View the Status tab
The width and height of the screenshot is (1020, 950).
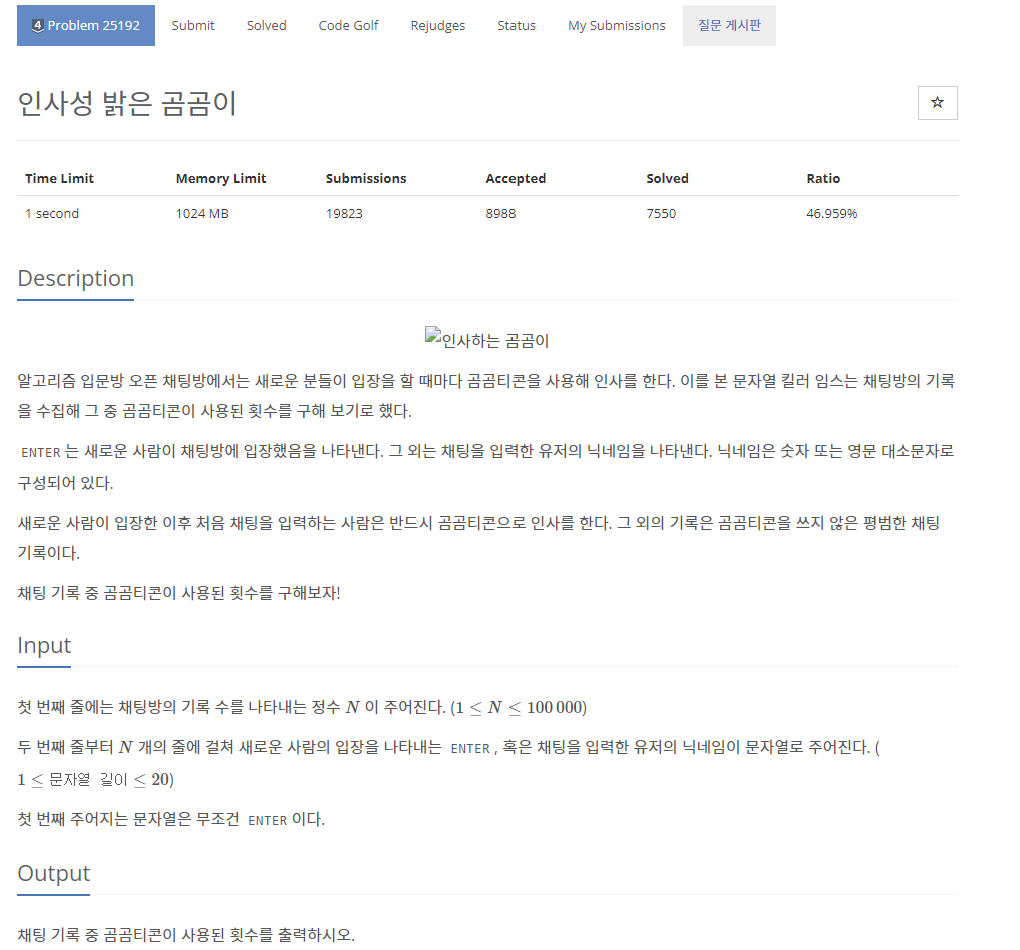(516, 25)
